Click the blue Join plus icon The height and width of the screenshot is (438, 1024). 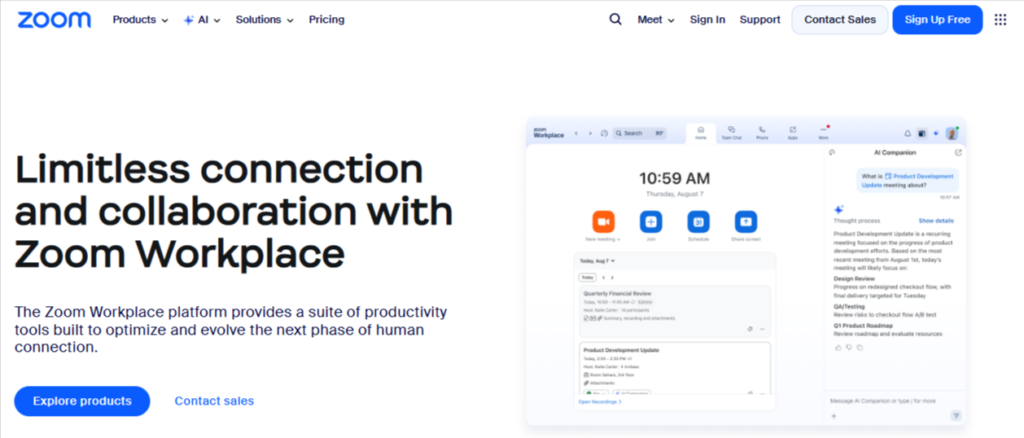(651, 222)
